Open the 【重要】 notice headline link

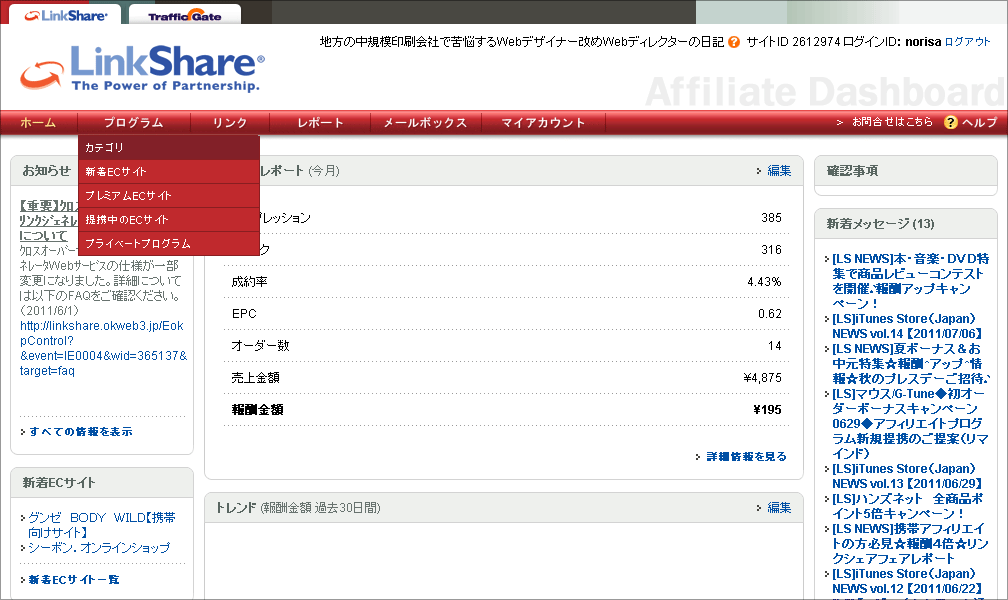48,220
